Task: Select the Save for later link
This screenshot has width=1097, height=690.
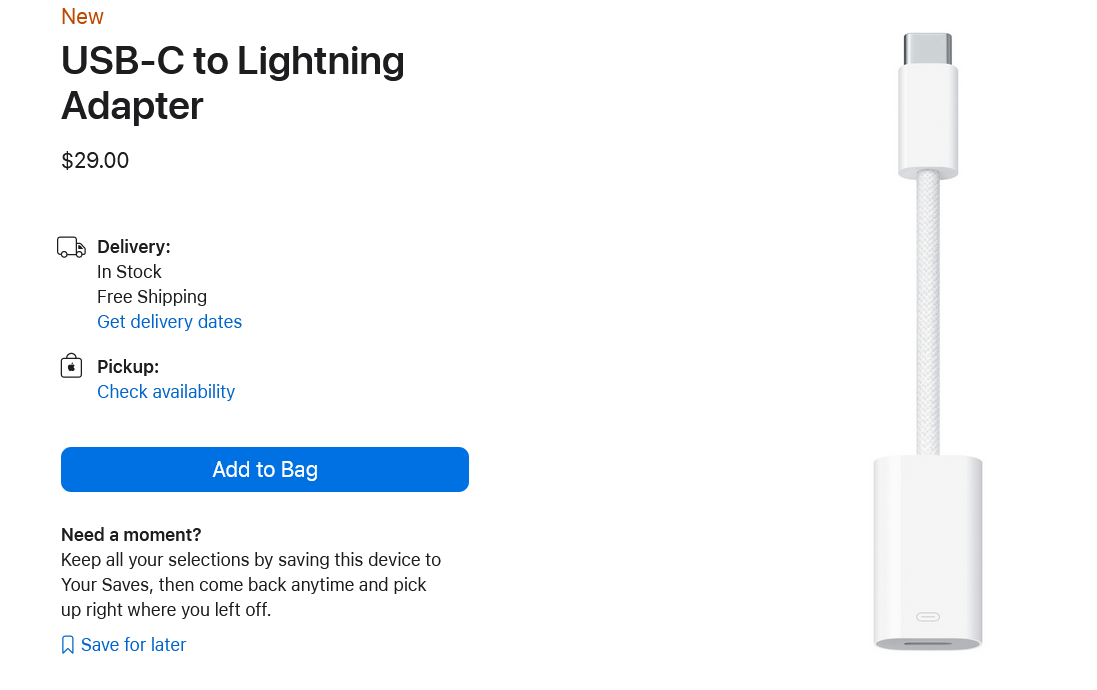Action: [x=133, y=645]
